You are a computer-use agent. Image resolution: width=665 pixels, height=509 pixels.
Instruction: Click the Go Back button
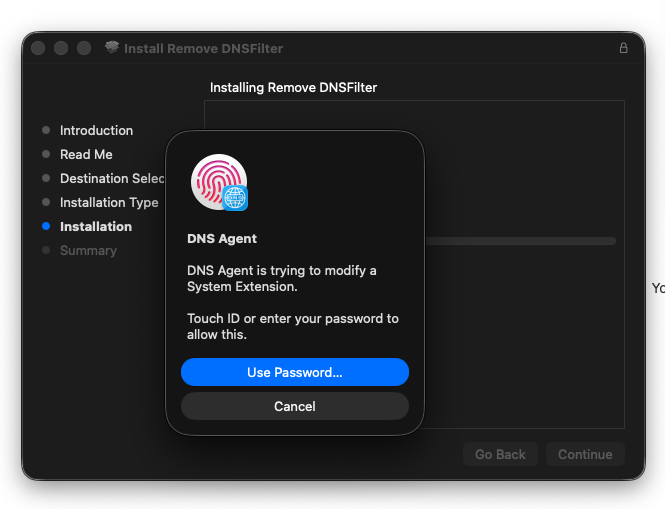tap(500, 454)
